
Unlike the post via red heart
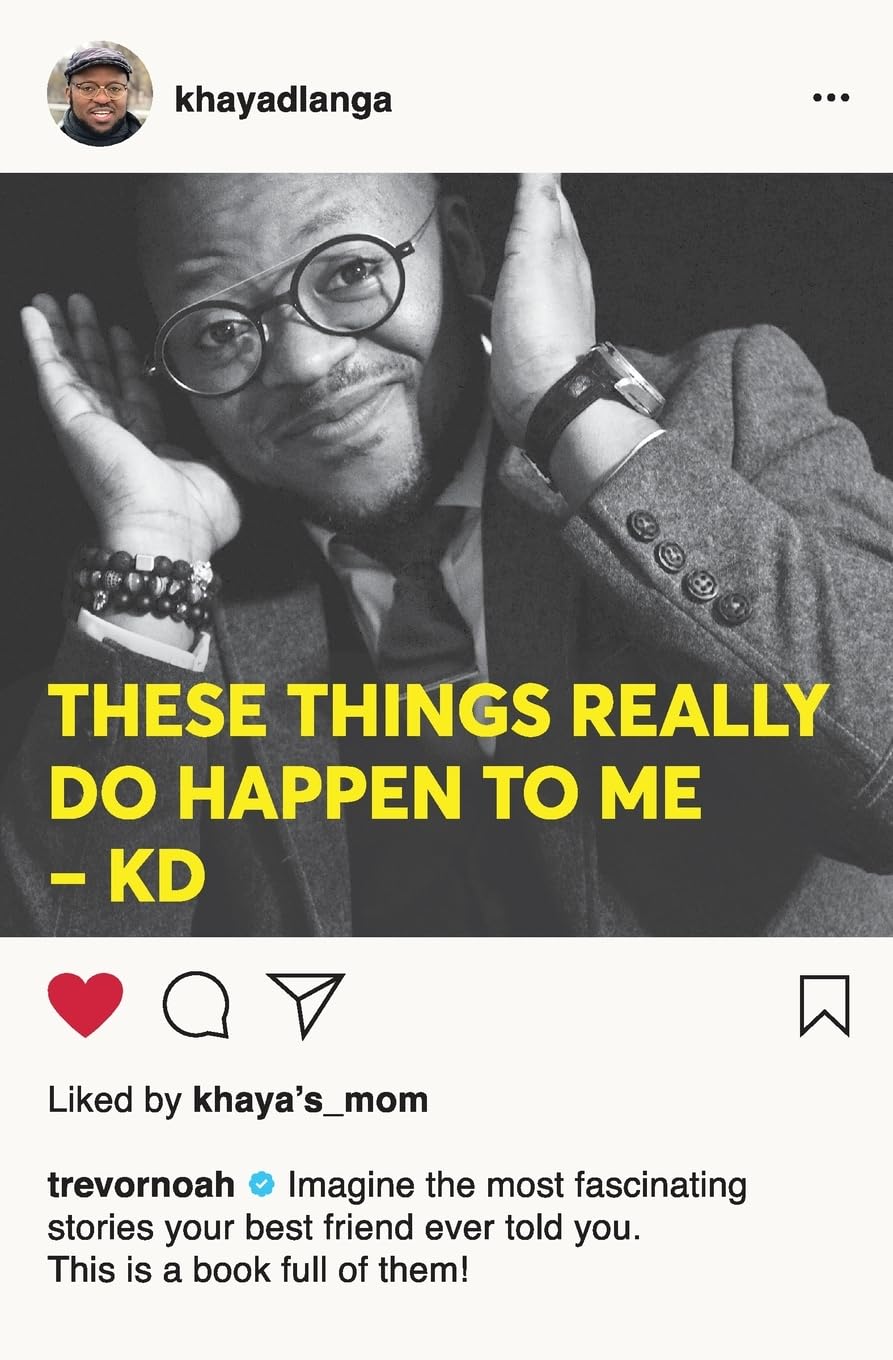click(85, 1005)
